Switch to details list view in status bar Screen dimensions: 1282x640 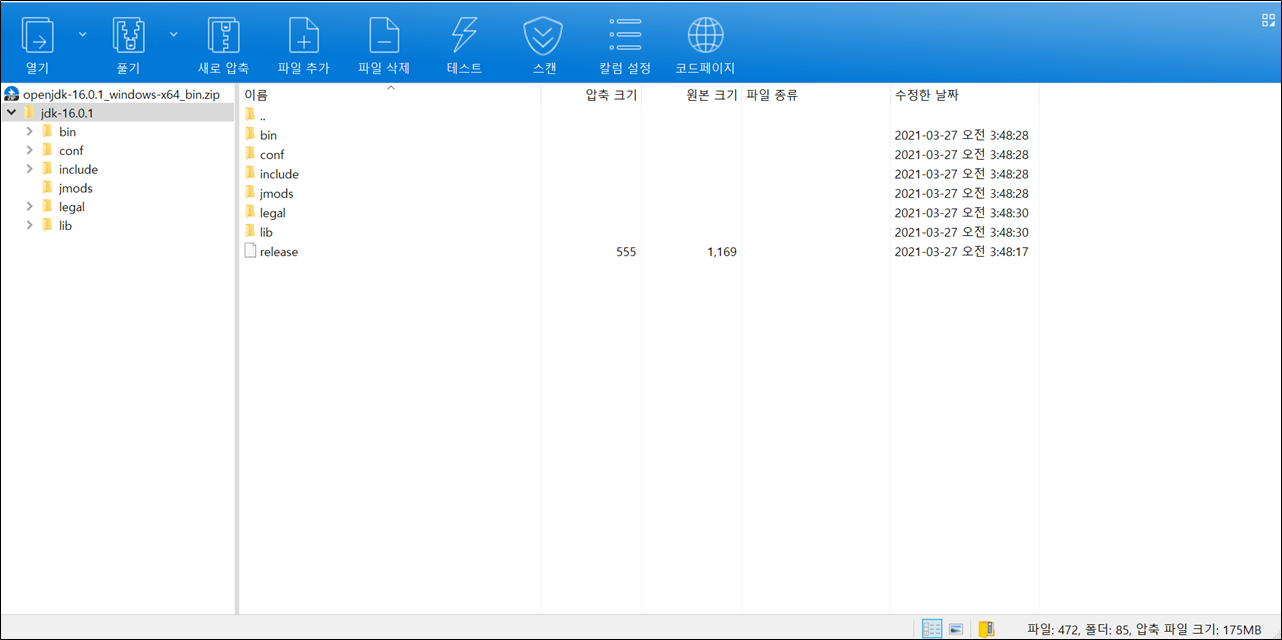click(932, 629)
